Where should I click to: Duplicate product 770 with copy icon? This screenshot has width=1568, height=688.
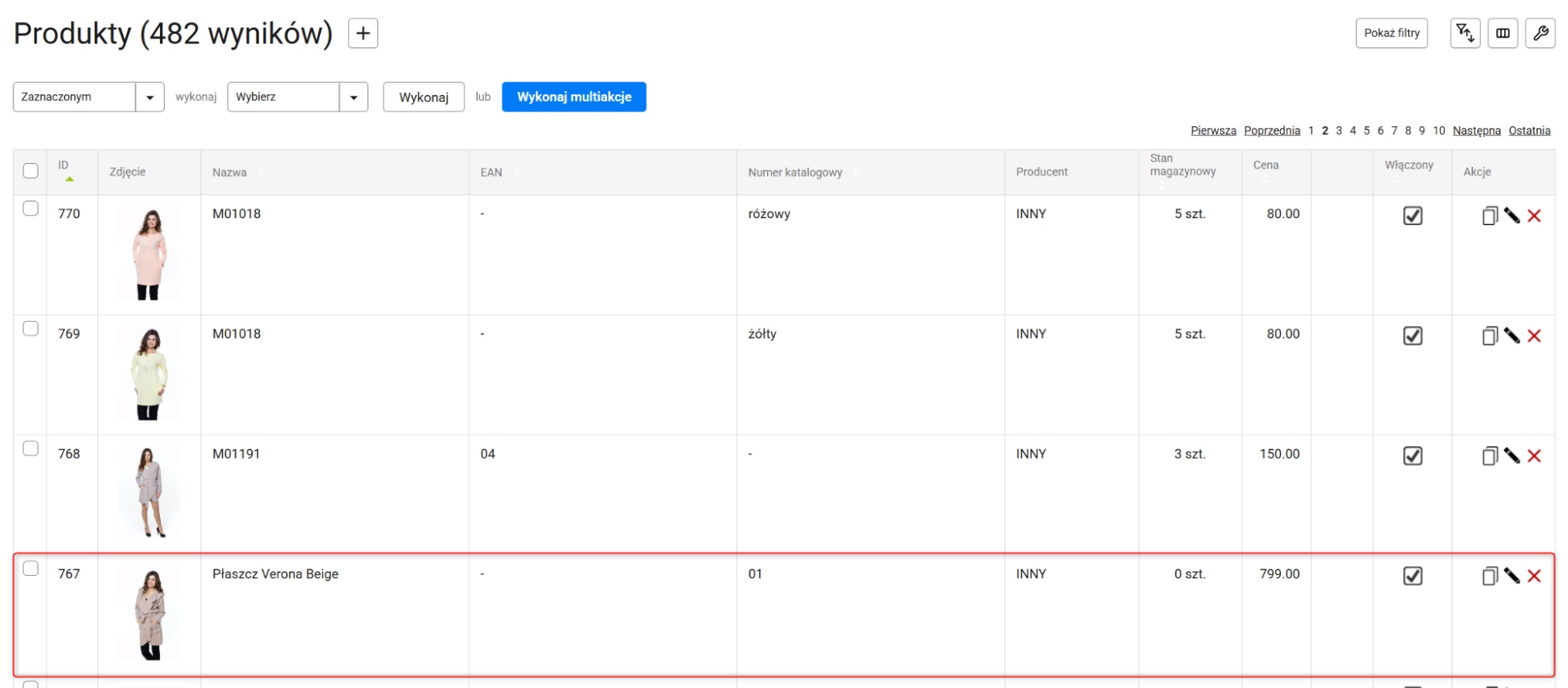click(1490, 216)
